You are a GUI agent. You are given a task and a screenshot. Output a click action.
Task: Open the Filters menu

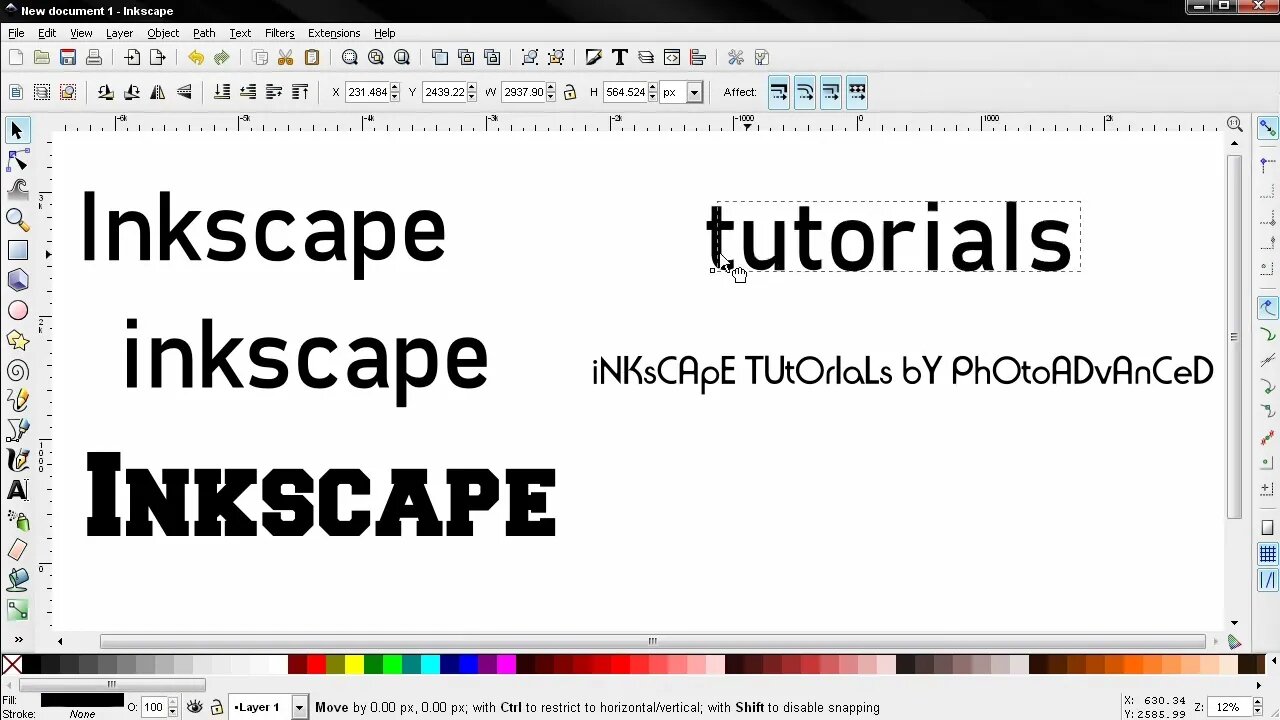coord(279,33)
